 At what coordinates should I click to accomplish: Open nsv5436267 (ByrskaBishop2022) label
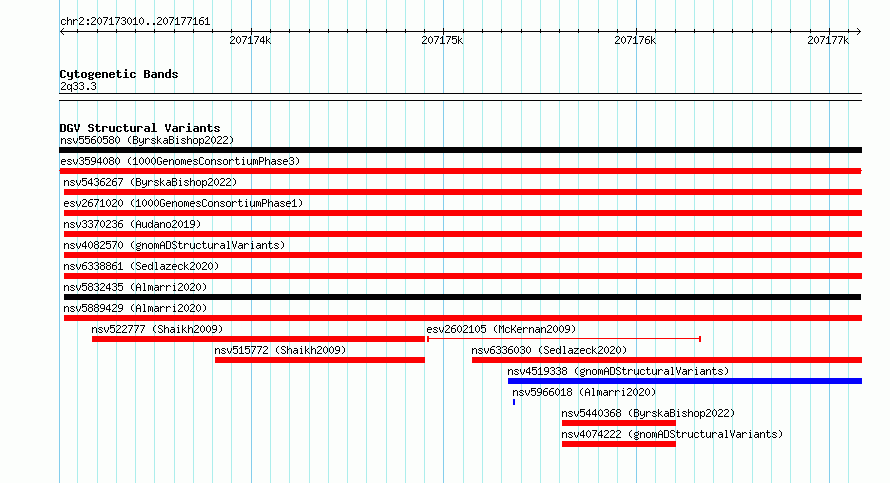click(150, 182)
